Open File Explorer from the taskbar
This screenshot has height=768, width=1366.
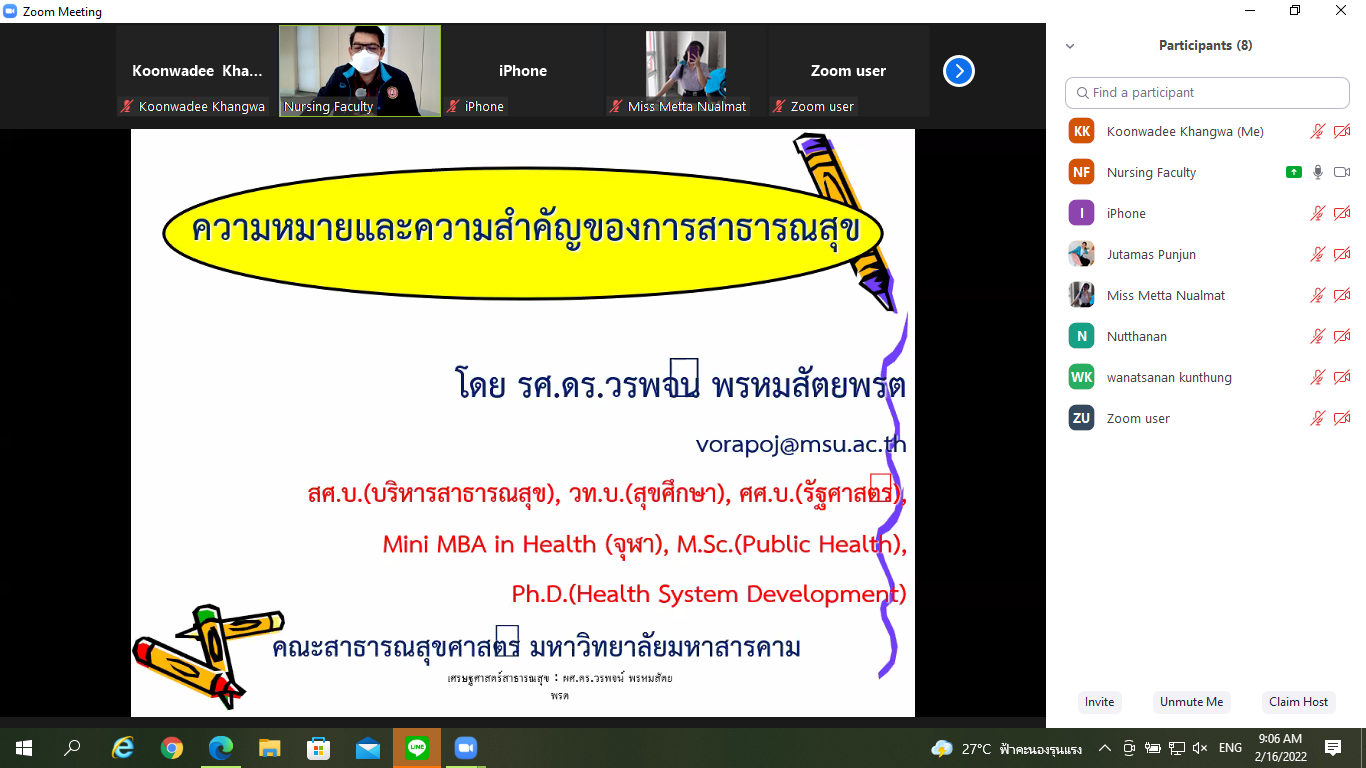tap(270, 748)
